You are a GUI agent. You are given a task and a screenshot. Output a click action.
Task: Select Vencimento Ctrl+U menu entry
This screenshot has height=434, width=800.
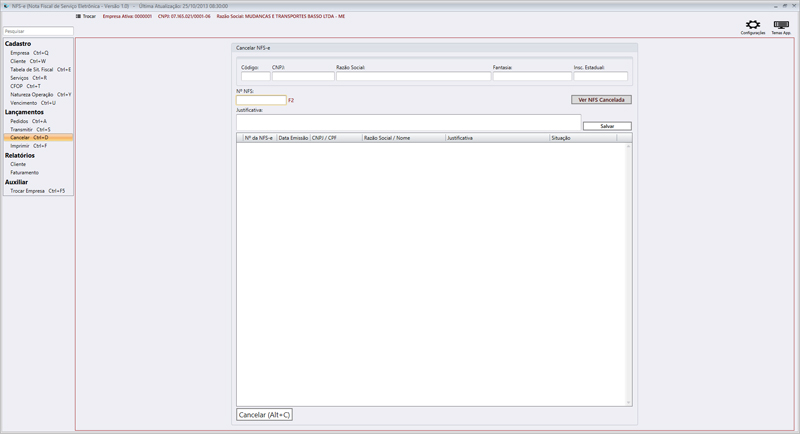click(33, 103)
